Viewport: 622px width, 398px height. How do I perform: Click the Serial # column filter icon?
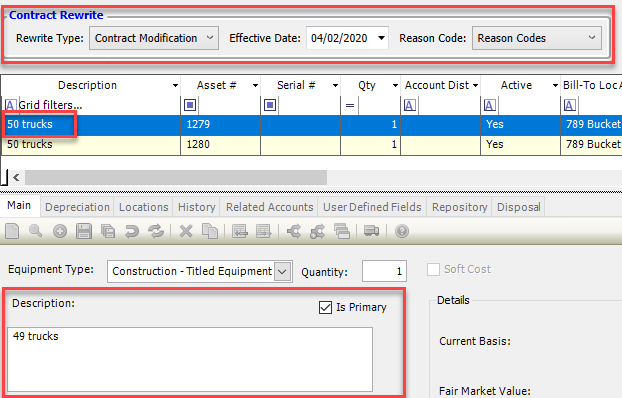(x=270, y=105)
